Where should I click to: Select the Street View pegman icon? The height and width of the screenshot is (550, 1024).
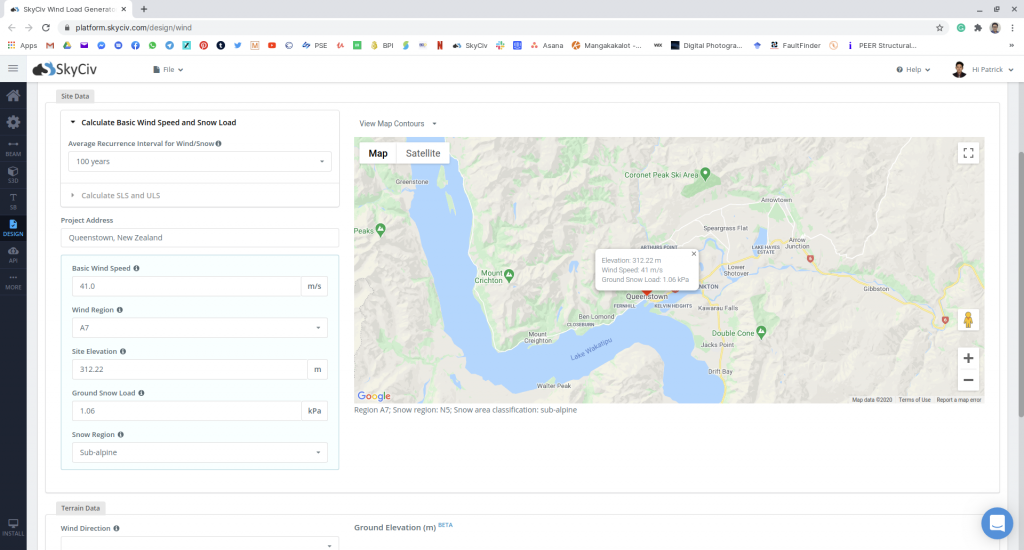[x=967, y=320]
